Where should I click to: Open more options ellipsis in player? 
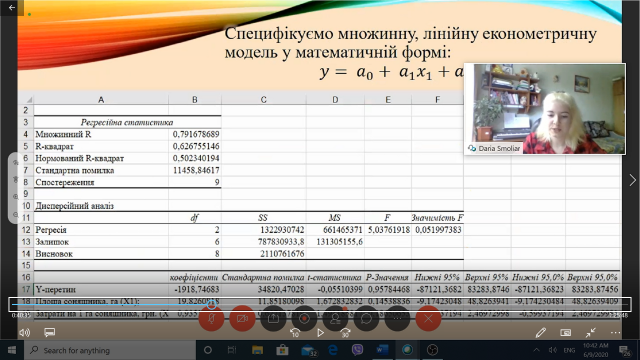click(616, 333)
